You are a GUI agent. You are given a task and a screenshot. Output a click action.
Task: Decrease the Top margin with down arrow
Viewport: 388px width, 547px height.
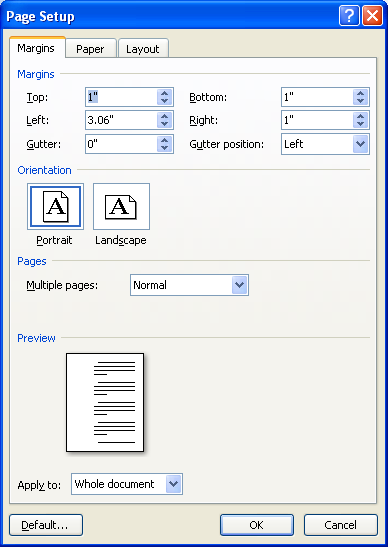[x=164, y=101]
